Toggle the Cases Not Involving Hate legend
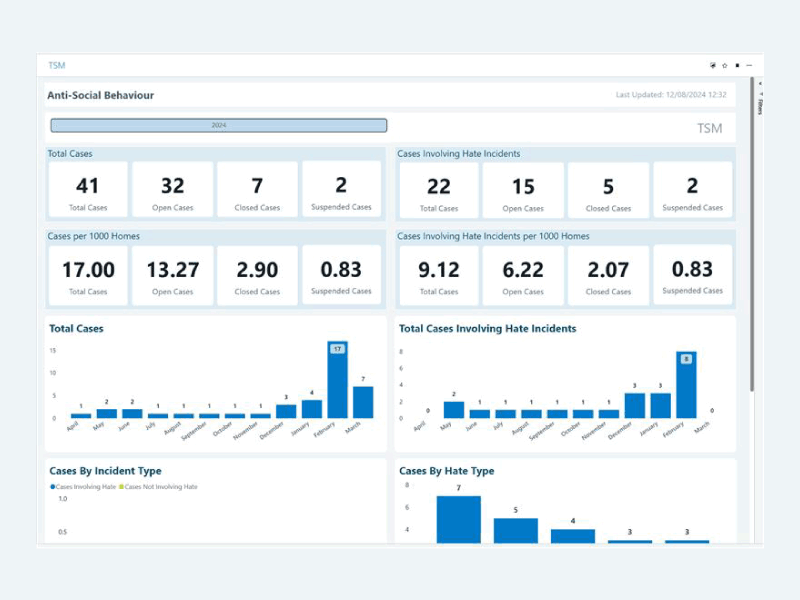The image size is (800, 600). 158,486
